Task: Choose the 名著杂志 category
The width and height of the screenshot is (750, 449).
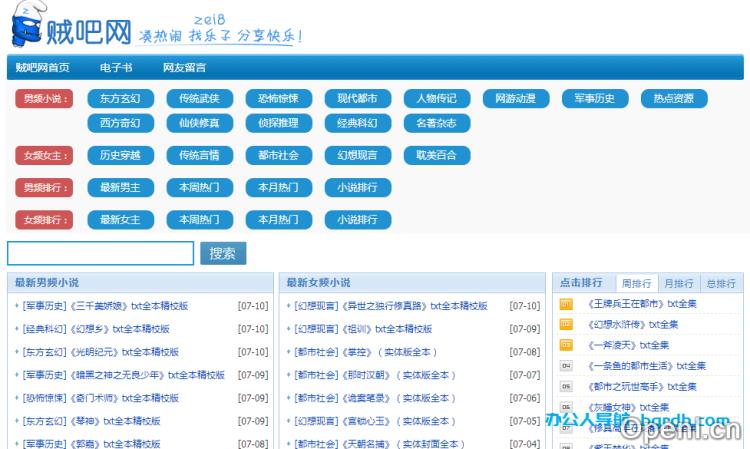Action: (x=437, y=123)
